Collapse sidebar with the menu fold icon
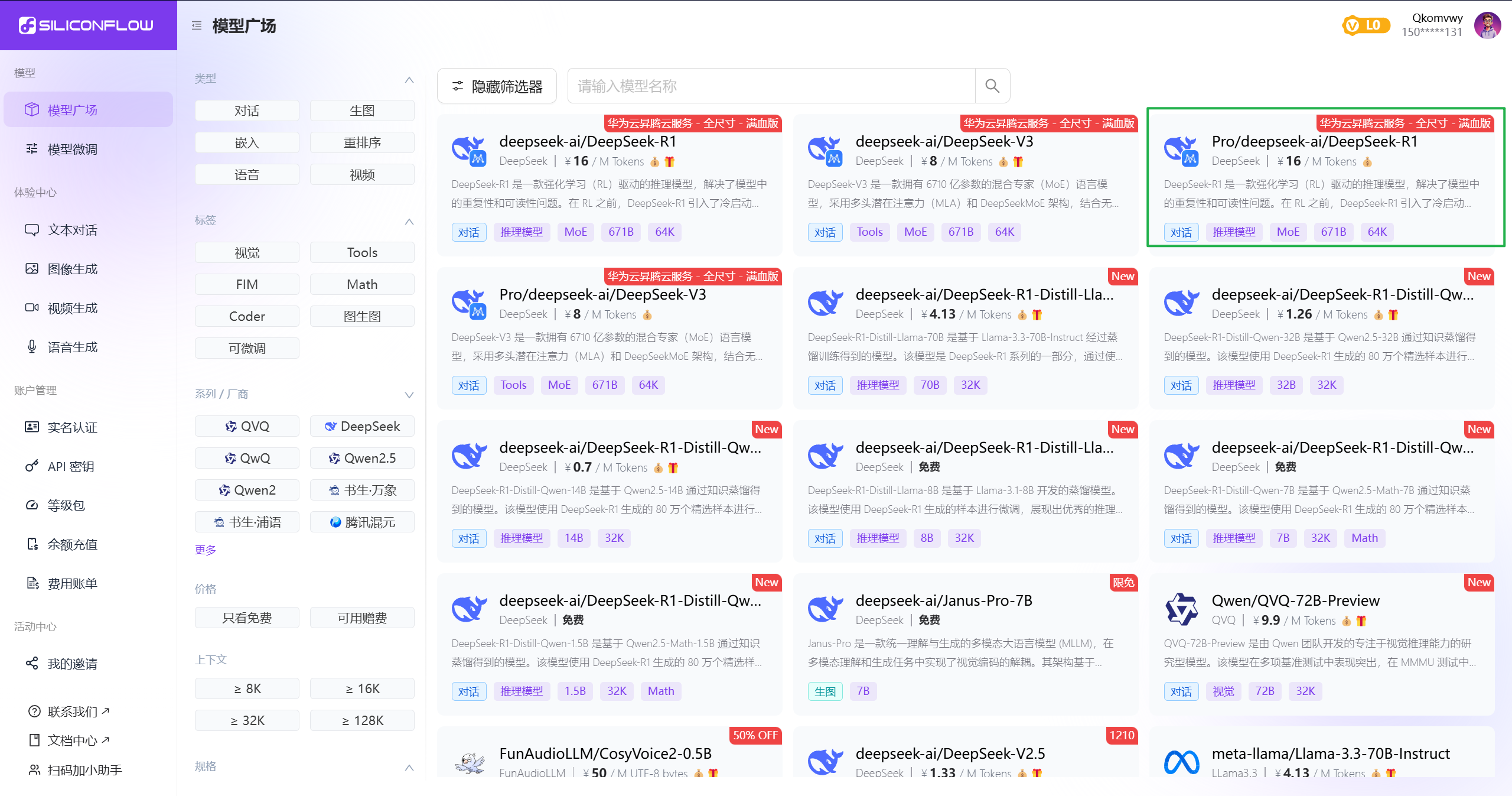Image resolution: width=1512 pixels, height=796 pixels. point(197,25)
